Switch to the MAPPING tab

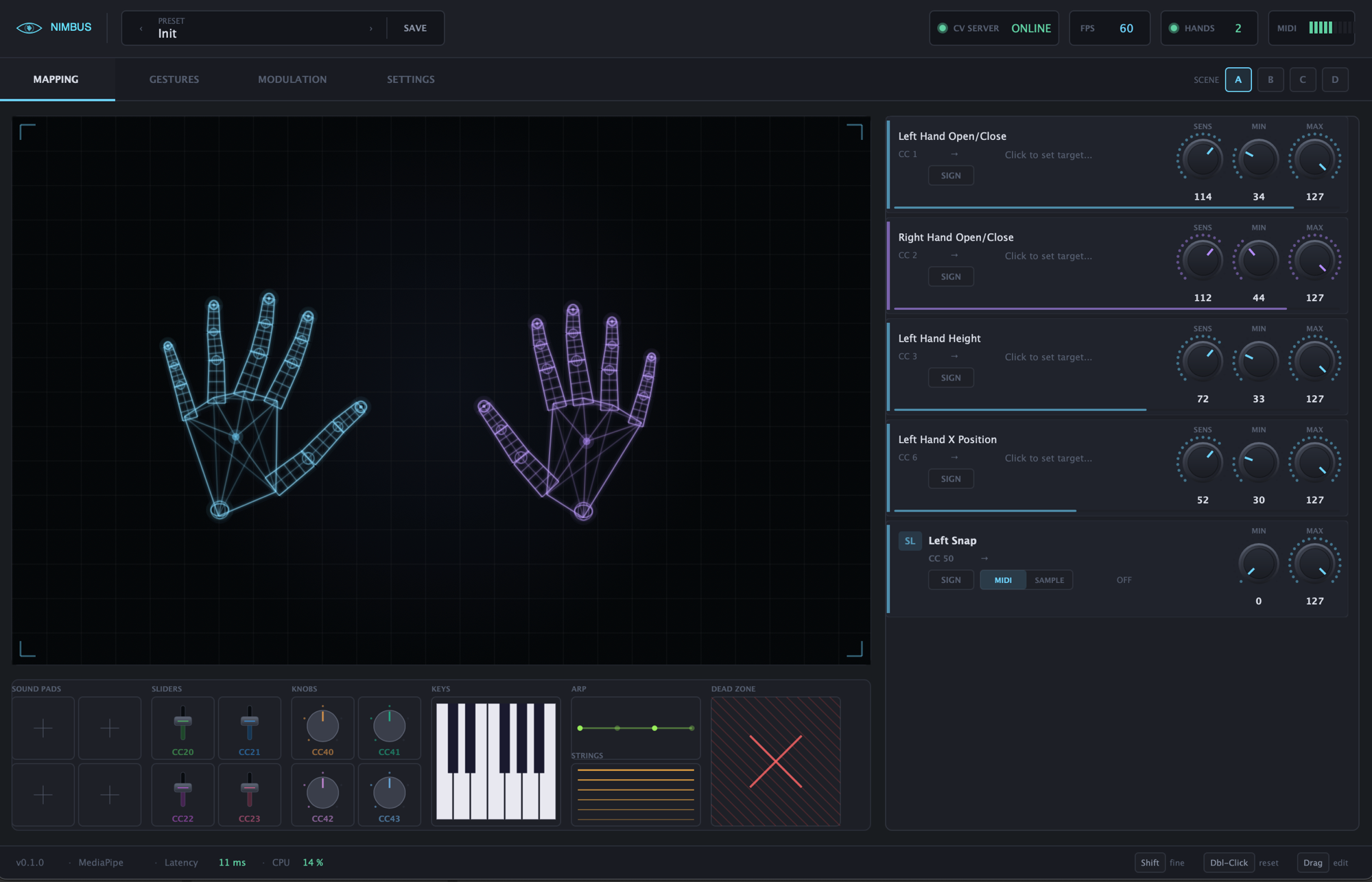coord(56,80)
